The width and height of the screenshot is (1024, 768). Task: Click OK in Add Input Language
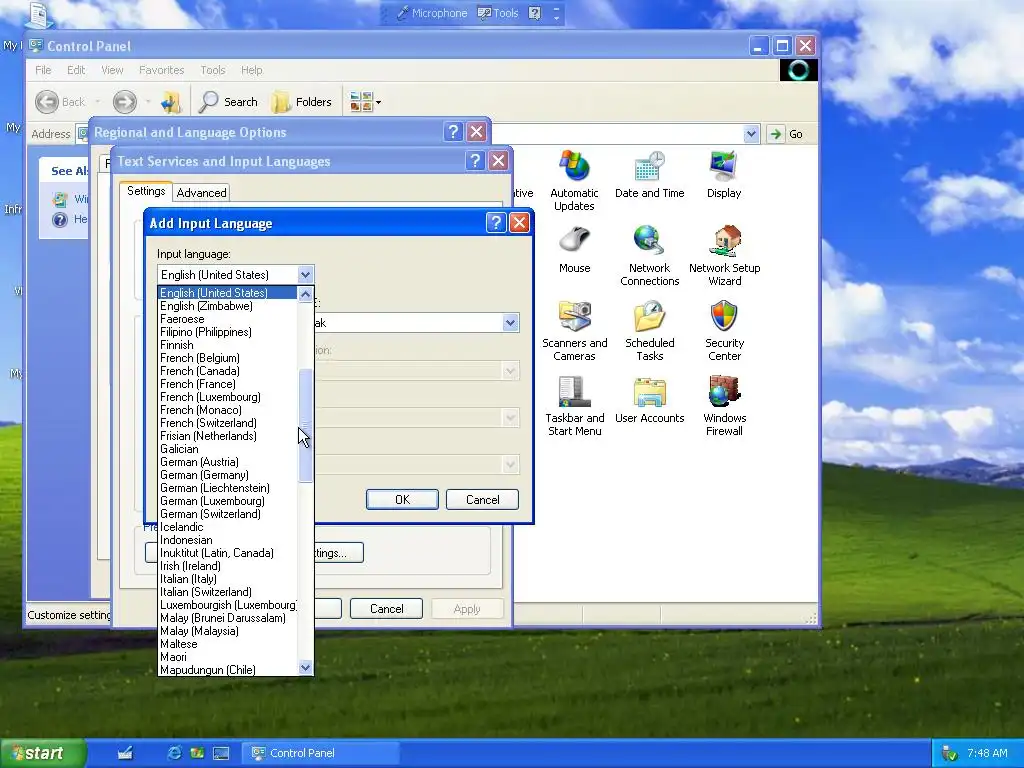point(402,500)
